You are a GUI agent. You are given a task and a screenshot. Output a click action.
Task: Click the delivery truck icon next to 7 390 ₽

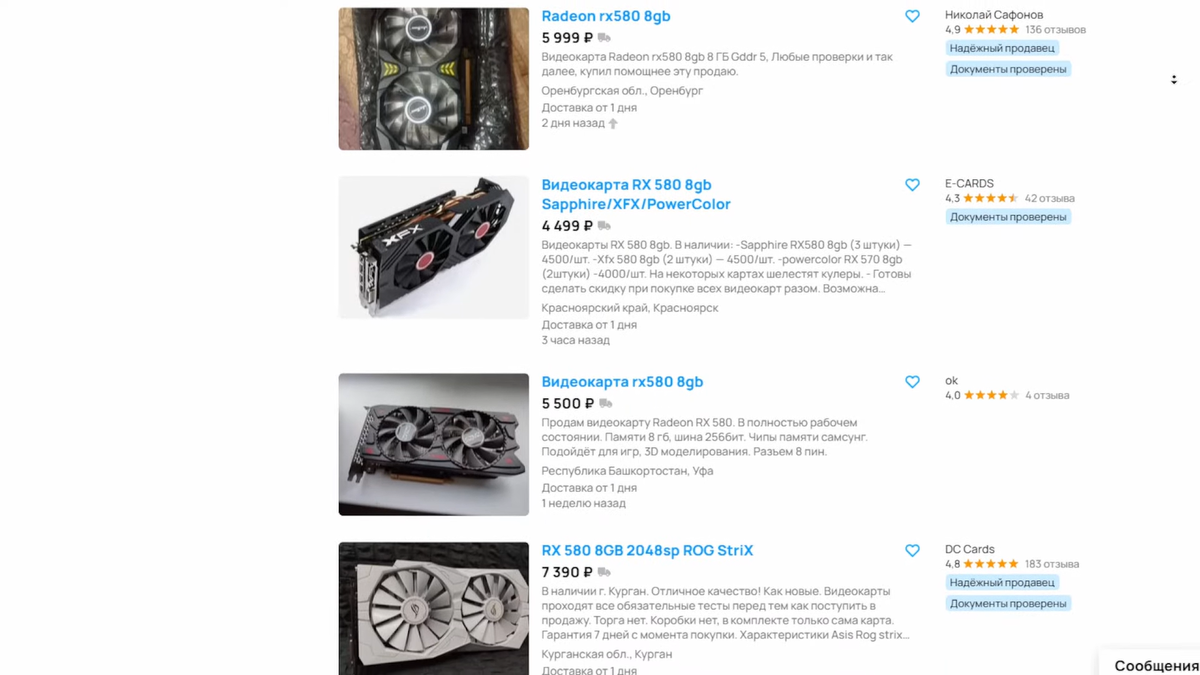604,572
